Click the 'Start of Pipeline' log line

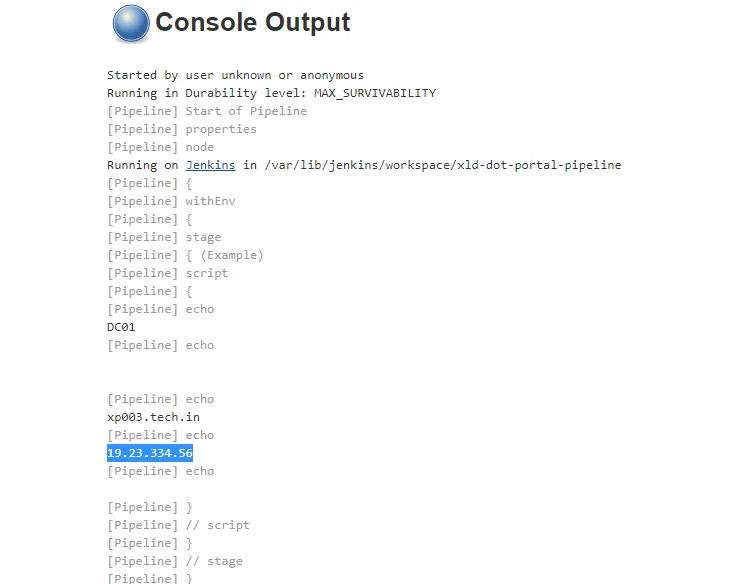[207, 111]
